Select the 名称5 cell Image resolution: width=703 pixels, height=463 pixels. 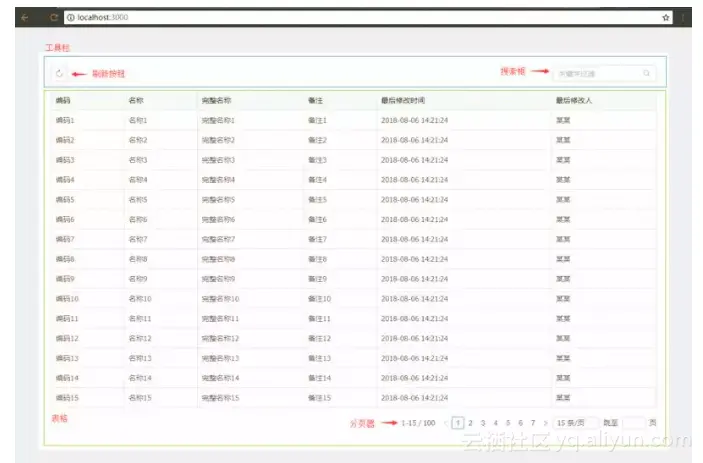138,199
